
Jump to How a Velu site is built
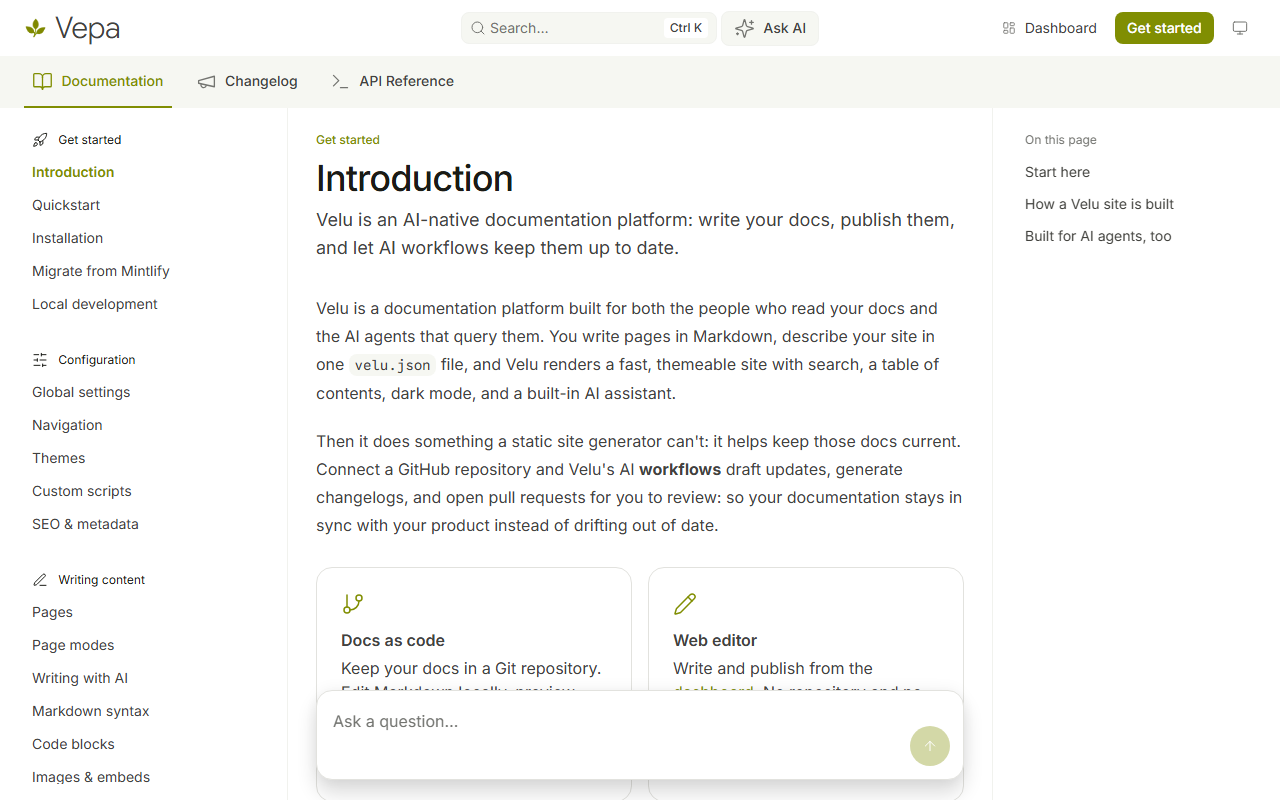point(1099,204)
